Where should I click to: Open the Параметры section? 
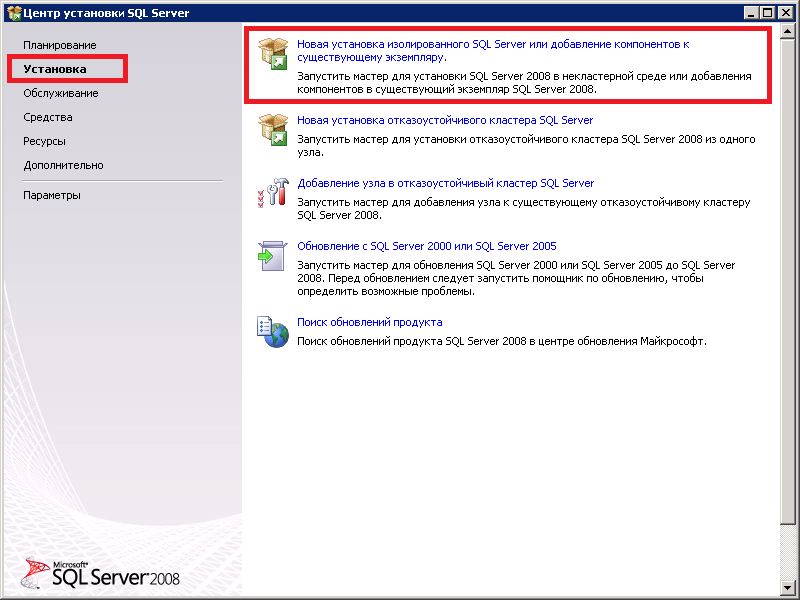click(52, 195)
